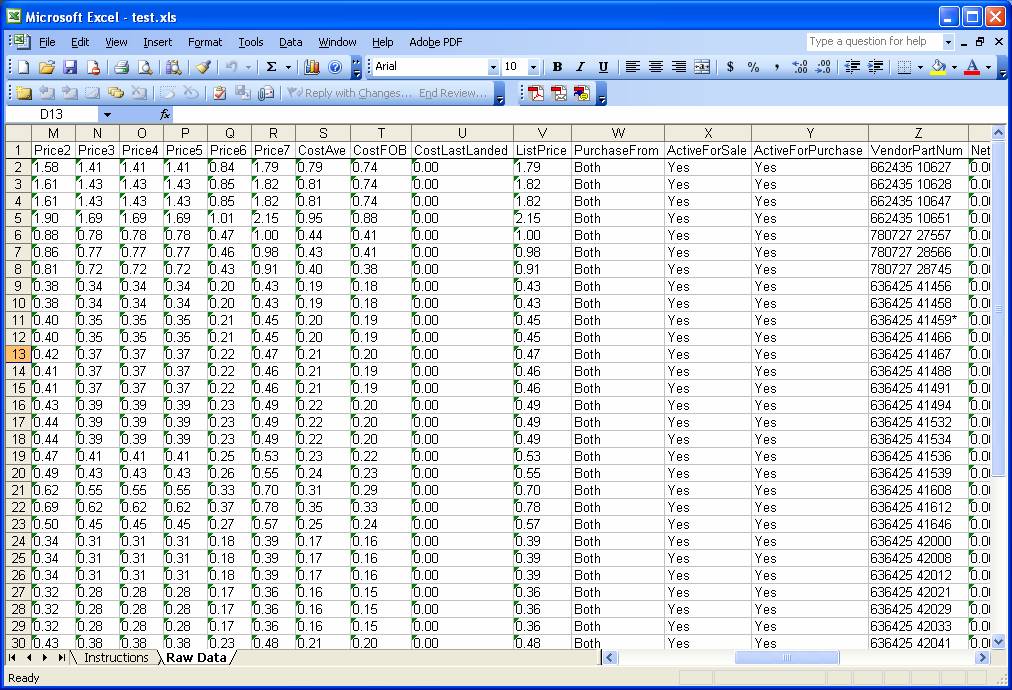Expand the Name Box dropdown arrow

[x=107, y=115]
